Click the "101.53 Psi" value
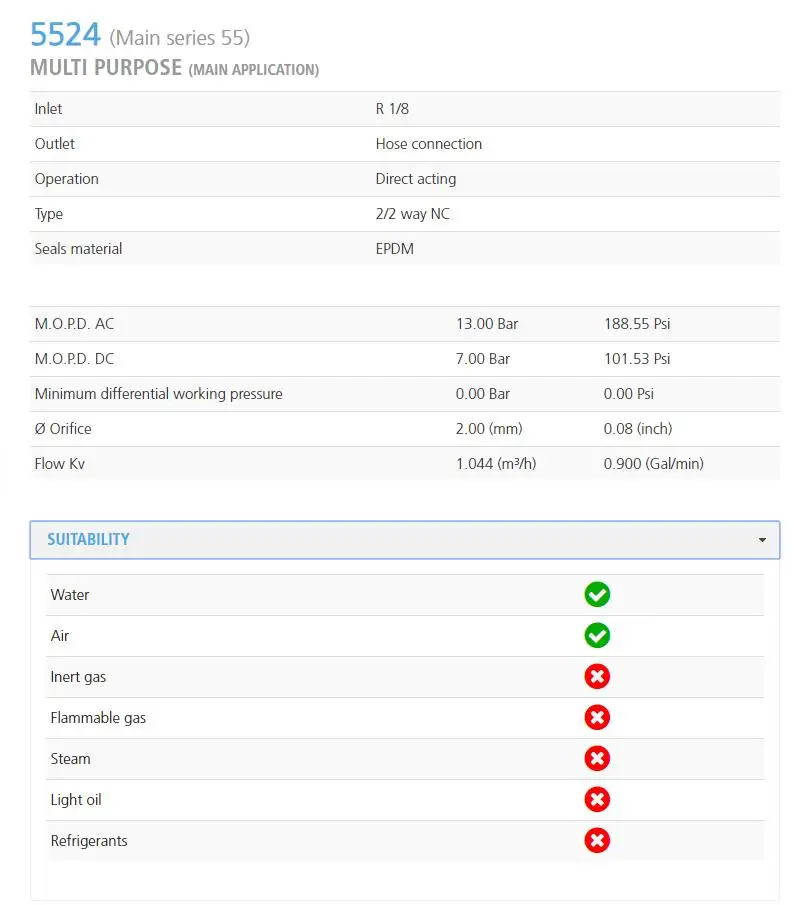The width and height of the screenshot is (794, 905). click(x=637, y=359)
